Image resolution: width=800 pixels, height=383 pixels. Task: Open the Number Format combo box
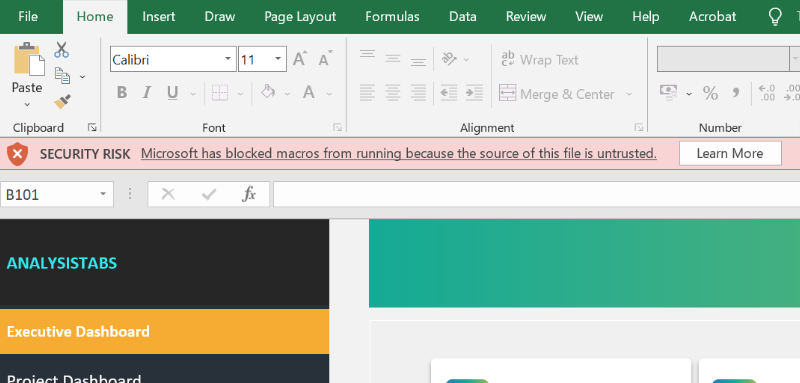728,59
